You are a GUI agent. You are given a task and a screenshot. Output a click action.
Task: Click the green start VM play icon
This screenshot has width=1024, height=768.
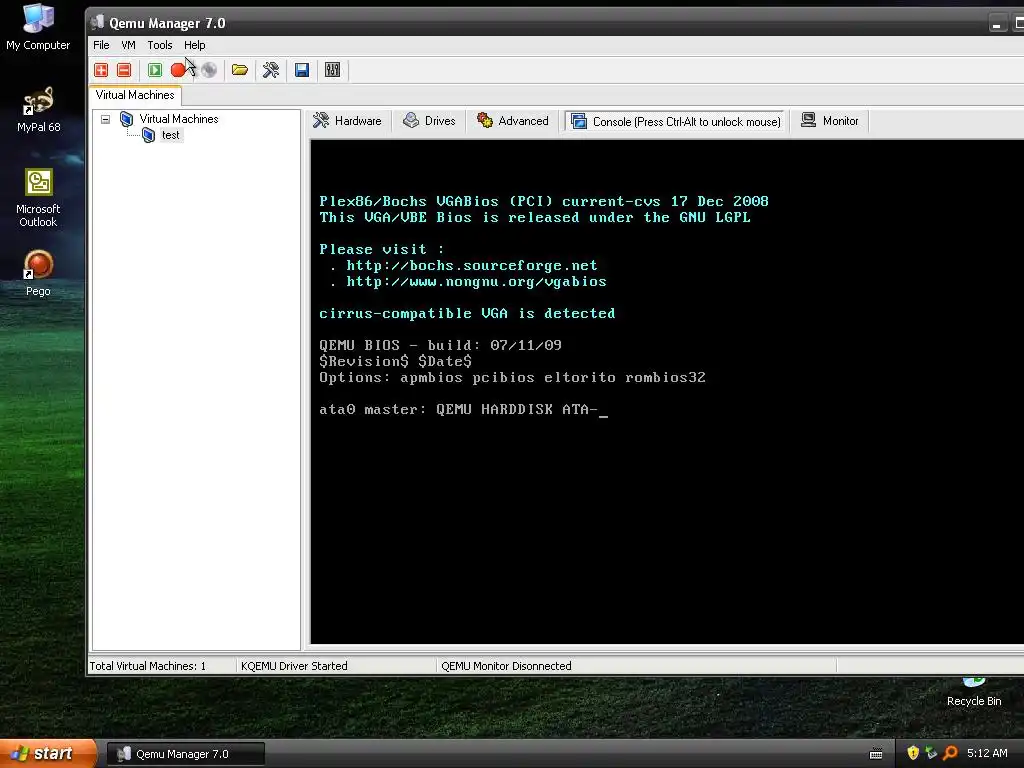155,70
